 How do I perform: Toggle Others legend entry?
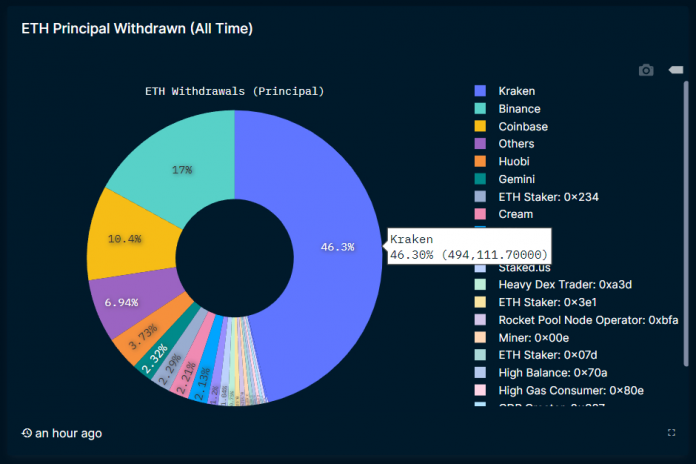pyautogui.click(x=516, y=144)
